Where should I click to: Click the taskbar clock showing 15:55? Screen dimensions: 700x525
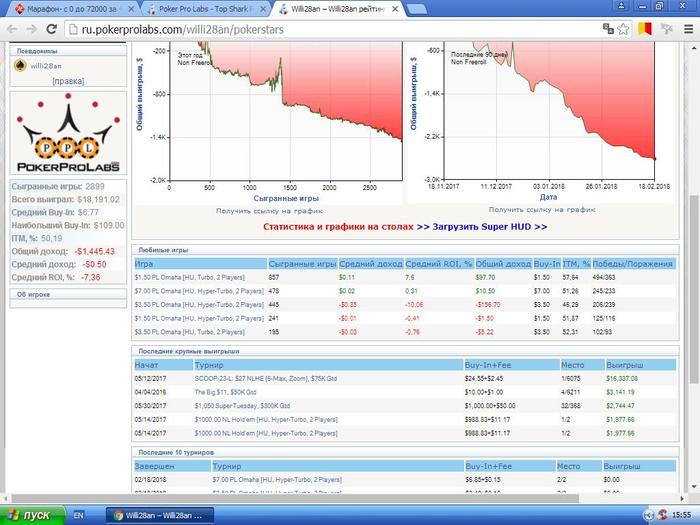(681, 515)
